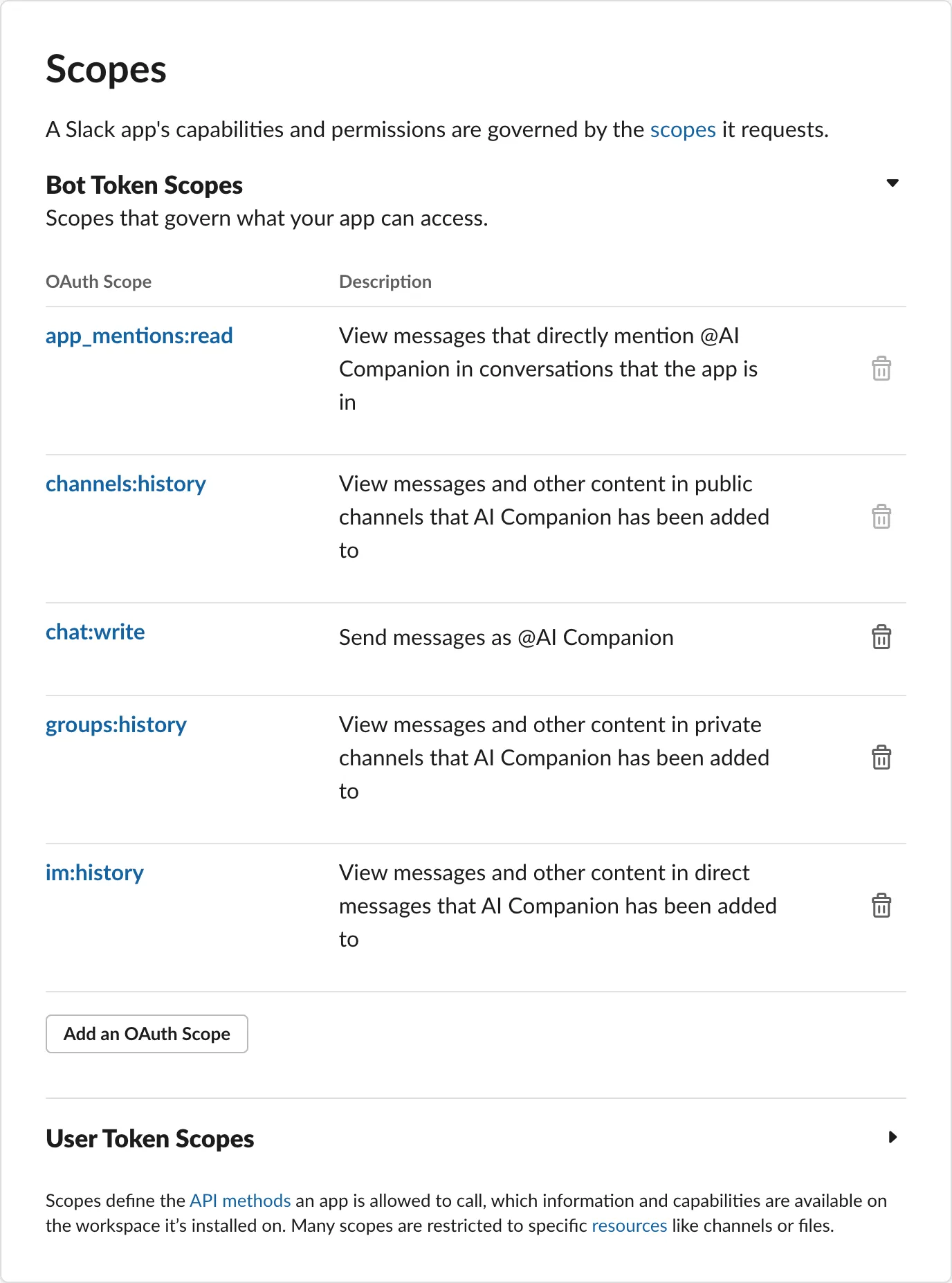Click the Description column header

click(x=385, y=282)
